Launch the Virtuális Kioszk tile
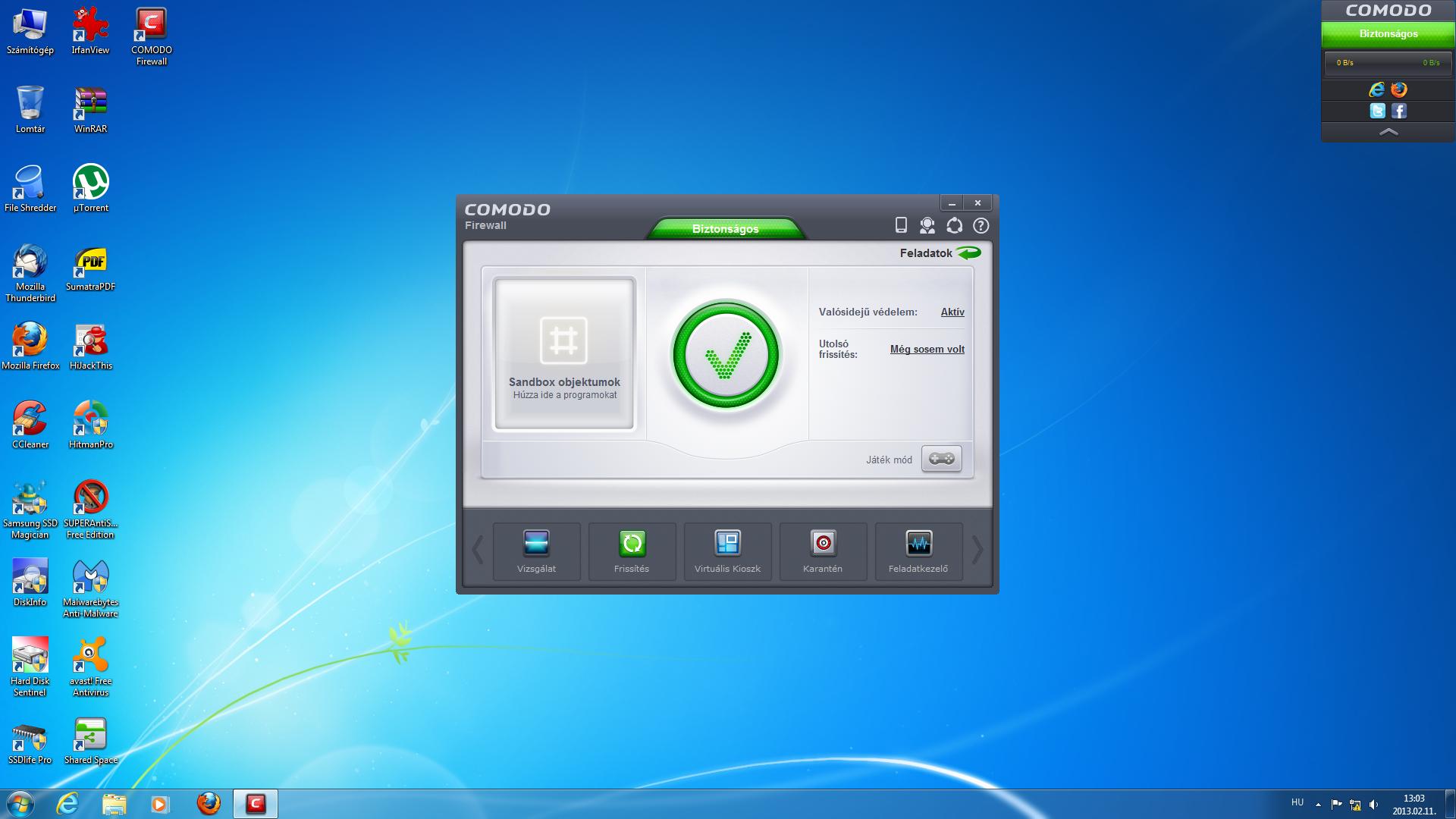Viewport: 1456px width, 819px height. pyautogui.click(x=727, y=551)
